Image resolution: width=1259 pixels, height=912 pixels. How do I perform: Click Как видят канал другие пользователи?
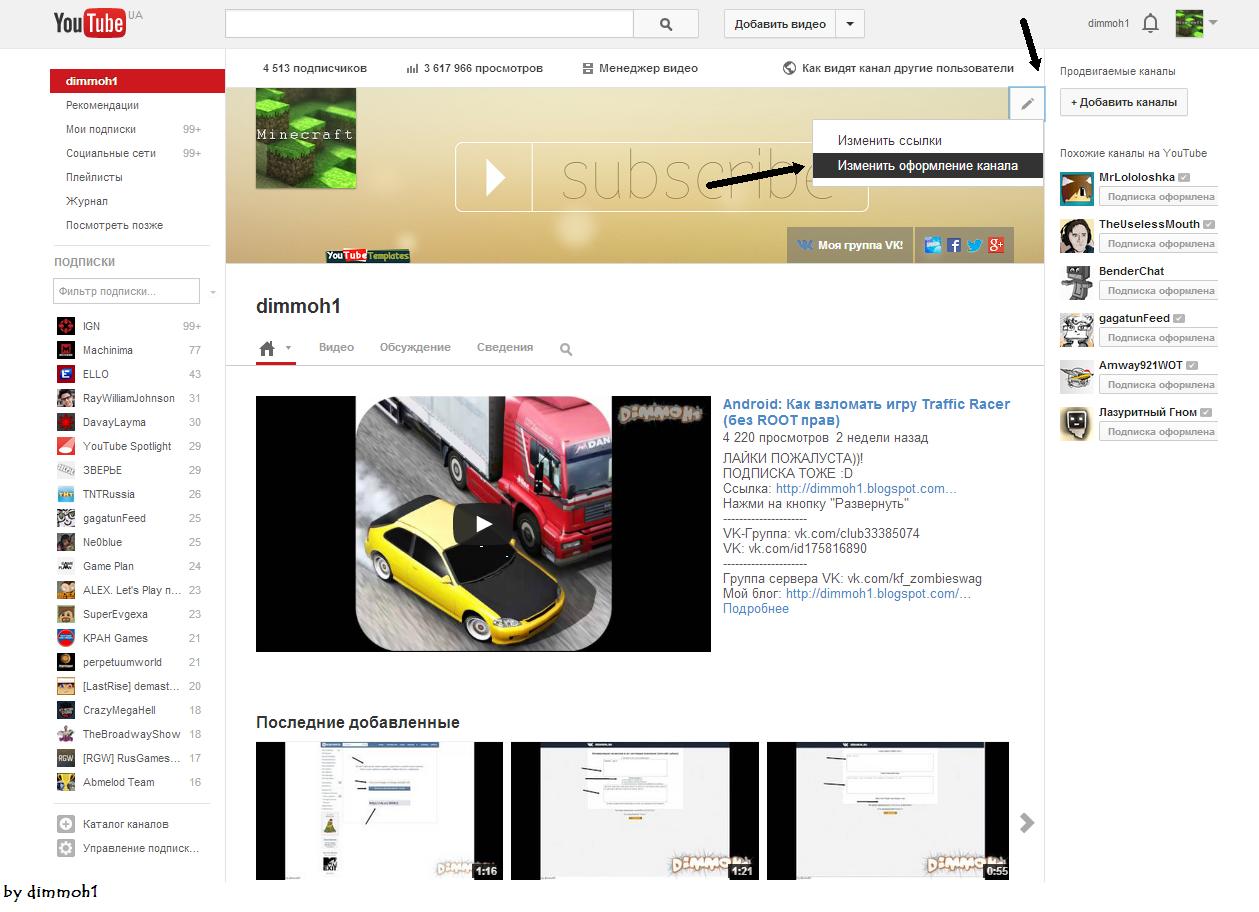(898, 68)
